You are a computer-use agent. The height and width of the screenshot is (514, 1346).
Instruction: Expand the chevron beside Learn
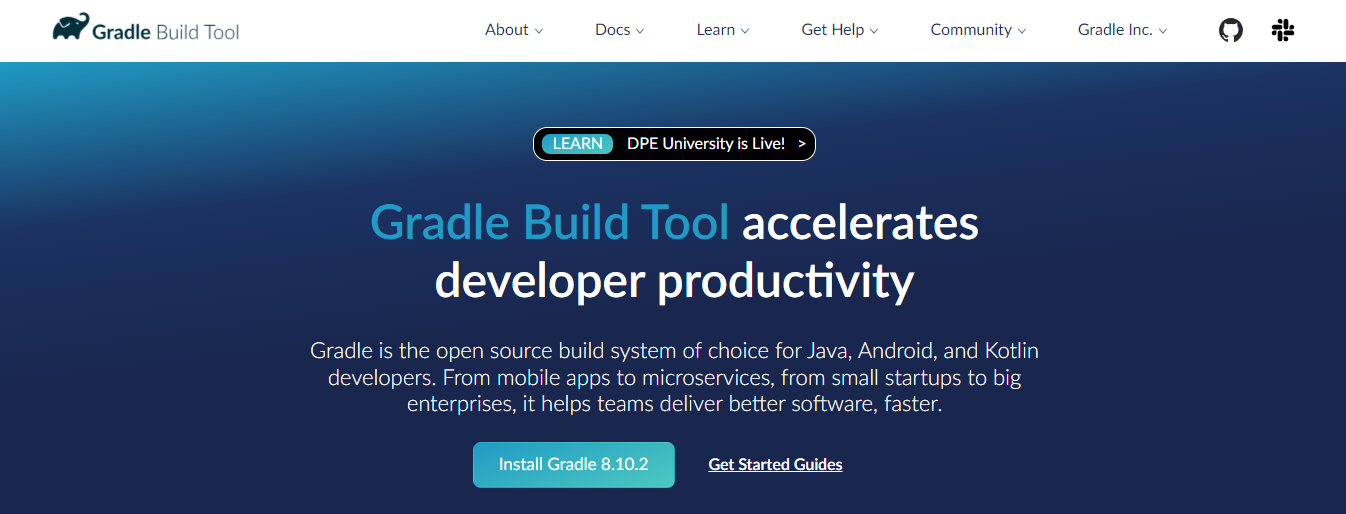pyautogui.click(x=745, y=31)
